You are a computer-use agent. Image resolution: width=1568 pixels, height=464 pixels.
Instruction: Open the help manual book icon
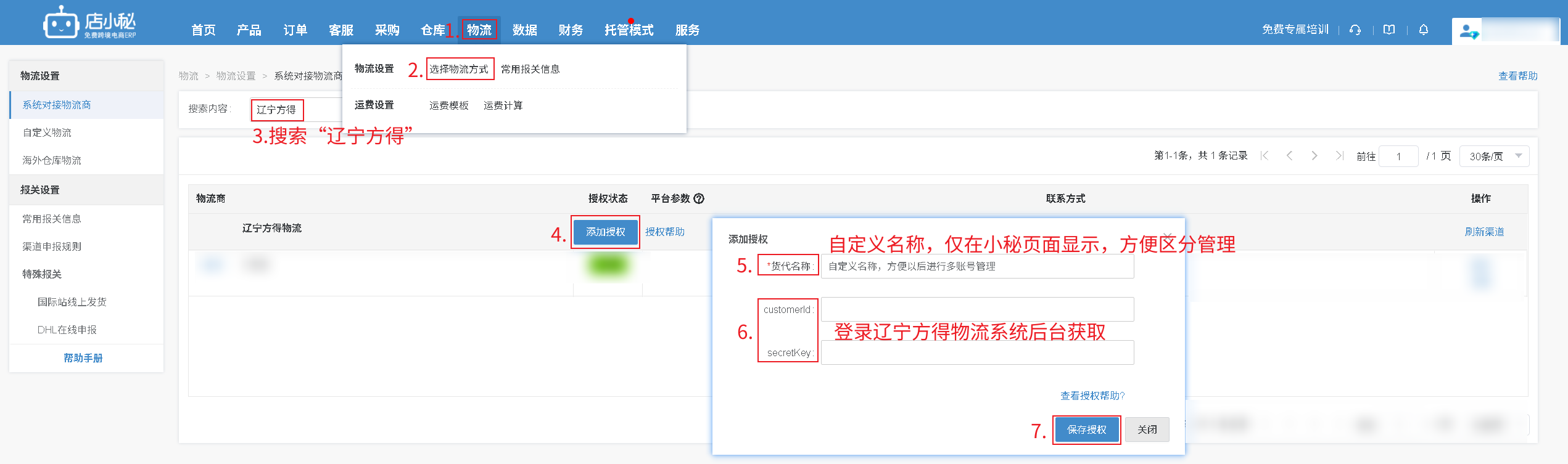pyautogui.click(x=1389, y=30)
